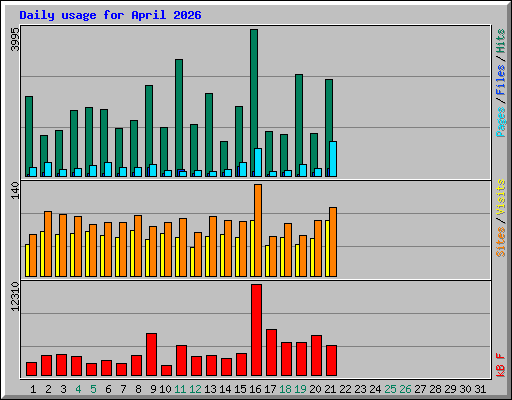Click day label 21 on the x-axis

point(330,389)
